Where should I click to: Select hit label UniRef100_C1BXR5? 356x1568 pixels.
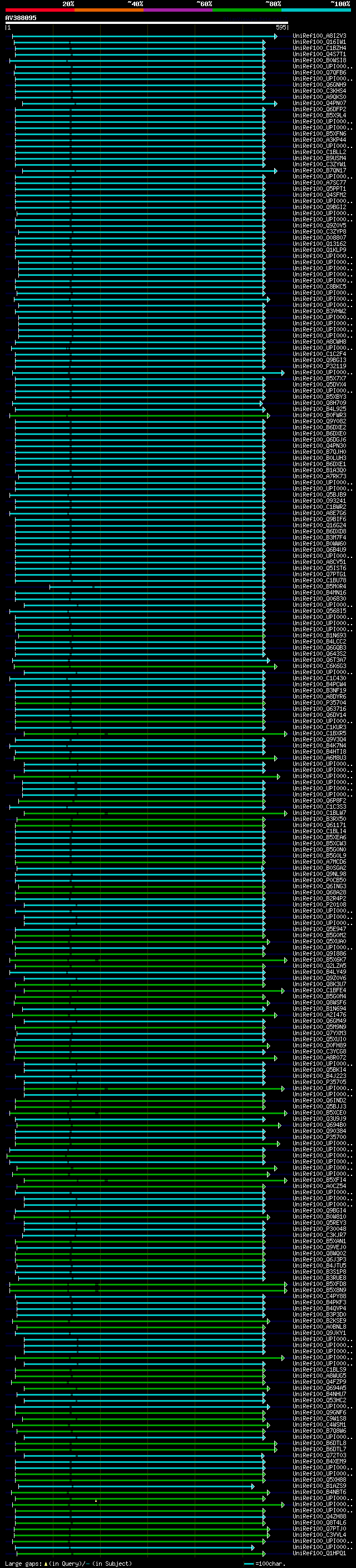tap(319, 734)
